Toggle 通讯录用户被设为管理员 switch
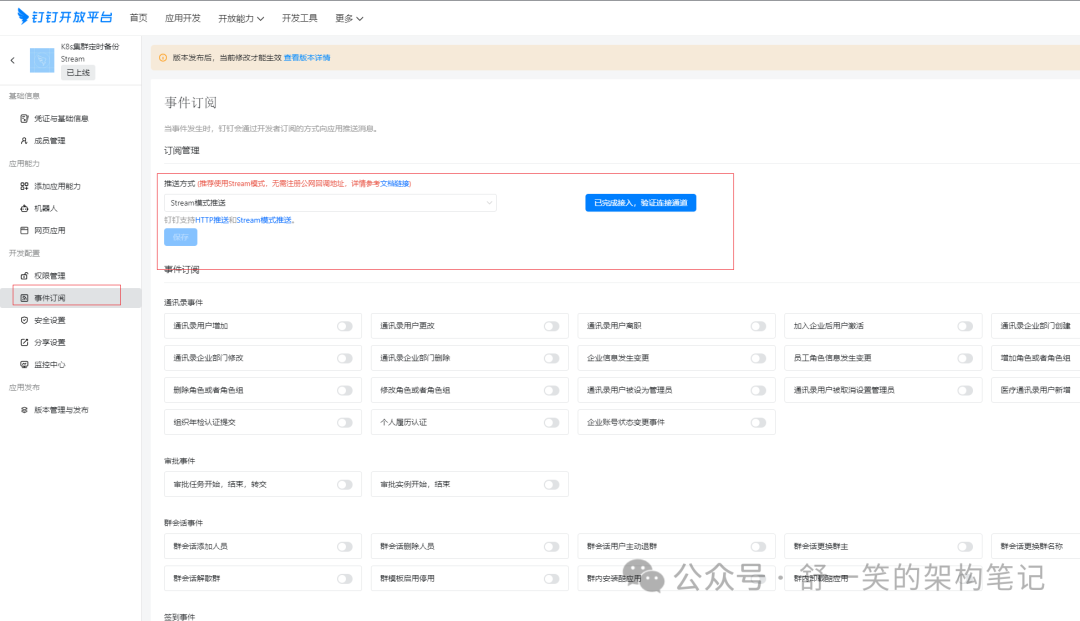This screenshot has height=621, width=1080. [x=758, y=390]
